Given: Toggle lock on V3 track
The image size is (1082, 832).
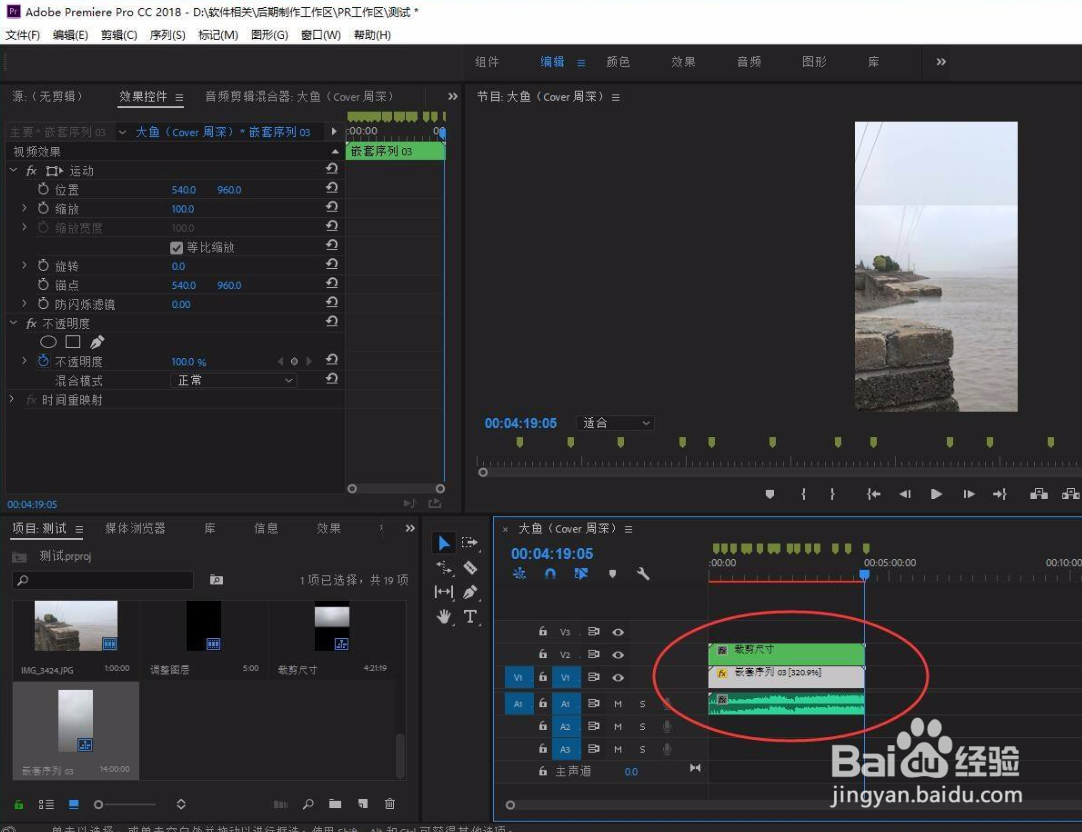Looking at the screenshot, I should point(543,631).
